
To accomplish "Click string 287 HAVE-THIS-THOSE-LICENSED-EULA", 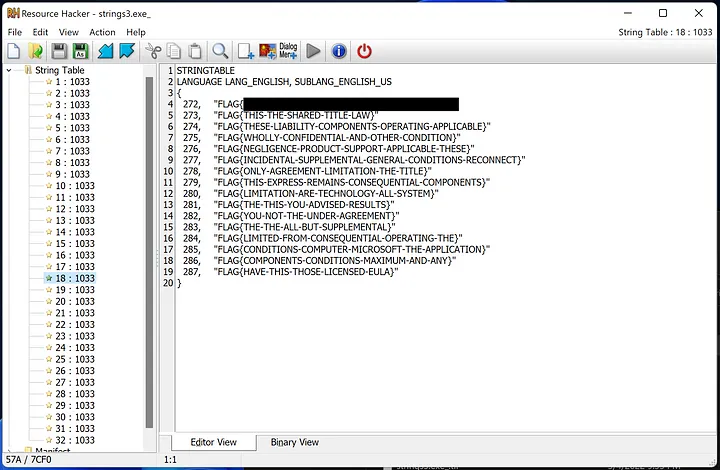I will tap(306, 272).
